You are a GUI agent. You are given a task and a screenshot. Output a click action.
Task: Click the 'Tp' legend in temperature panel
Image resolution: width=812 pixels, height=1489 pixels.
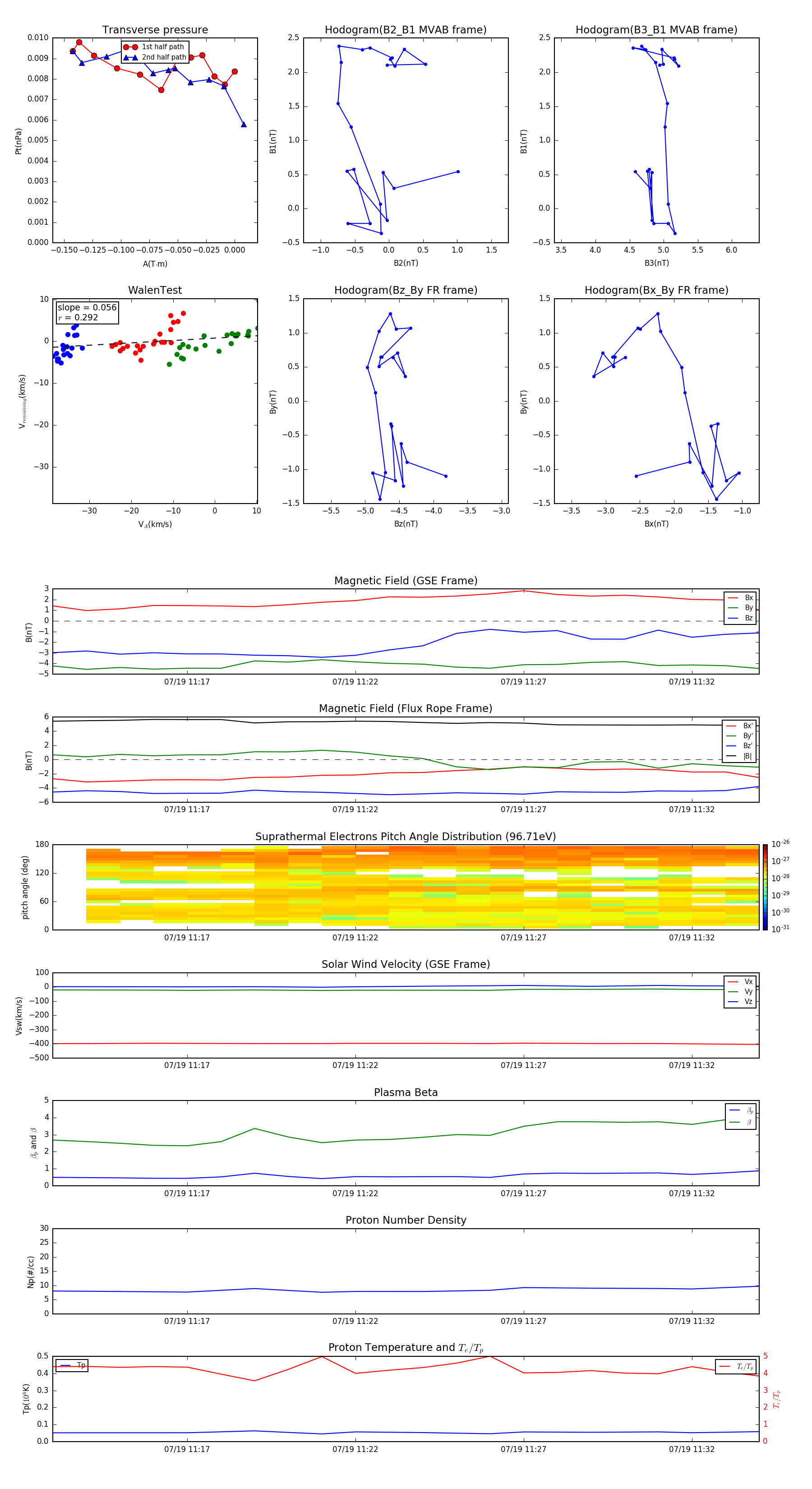click(72, 1366)
